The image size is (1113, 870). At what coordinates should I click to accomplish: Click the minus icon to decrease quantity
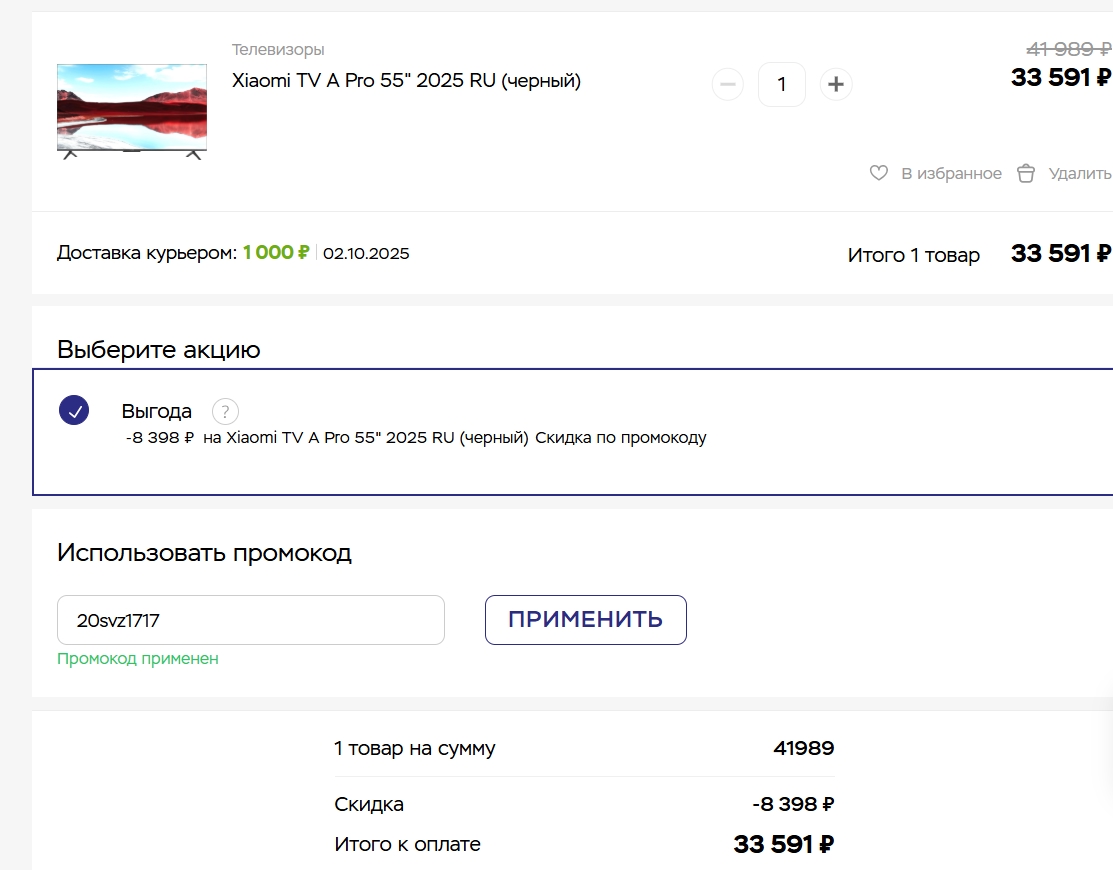point(728,84)
